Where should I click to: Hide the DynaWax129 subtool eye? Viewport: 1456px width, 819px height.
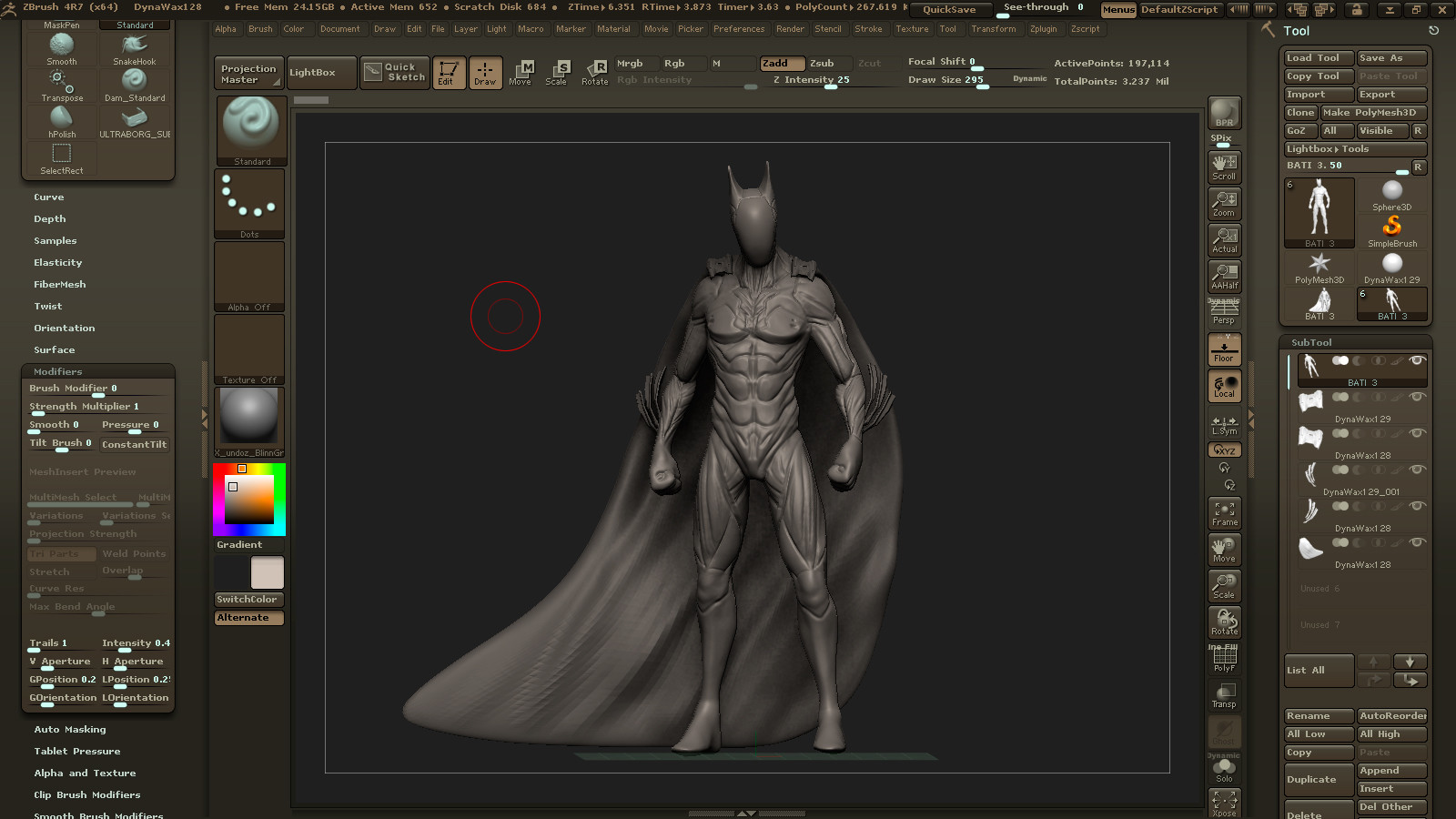point(1417,397)
